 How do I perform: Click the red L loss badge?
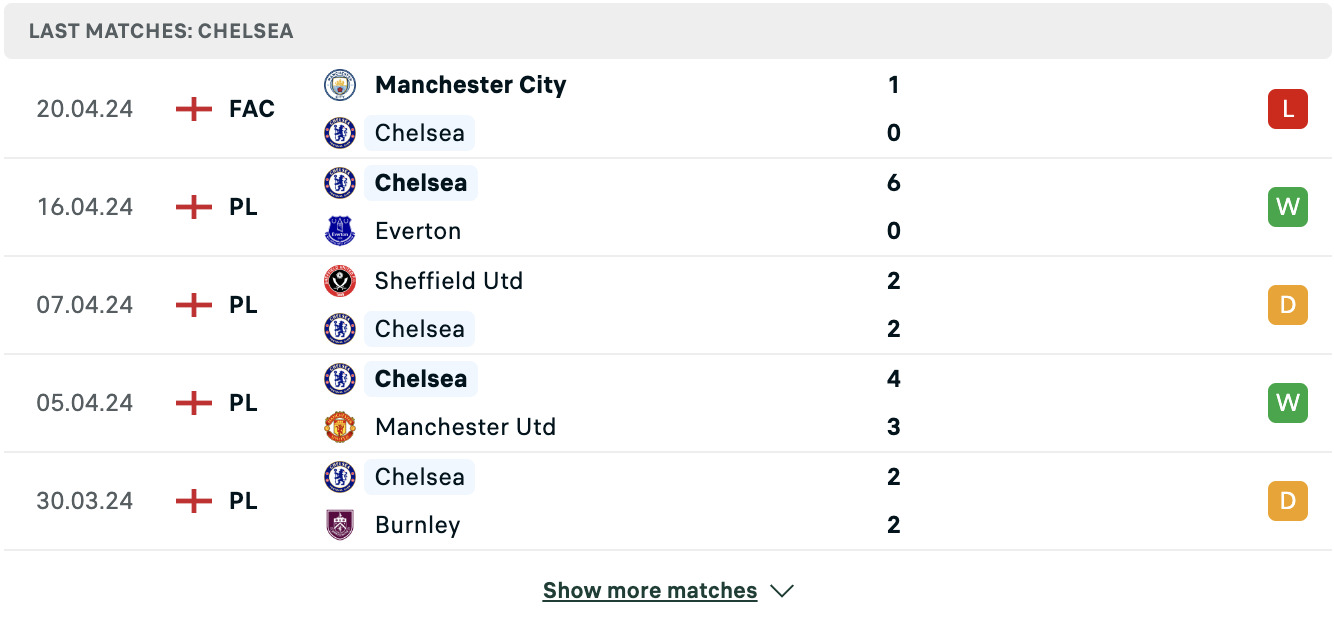(1288, 109)
